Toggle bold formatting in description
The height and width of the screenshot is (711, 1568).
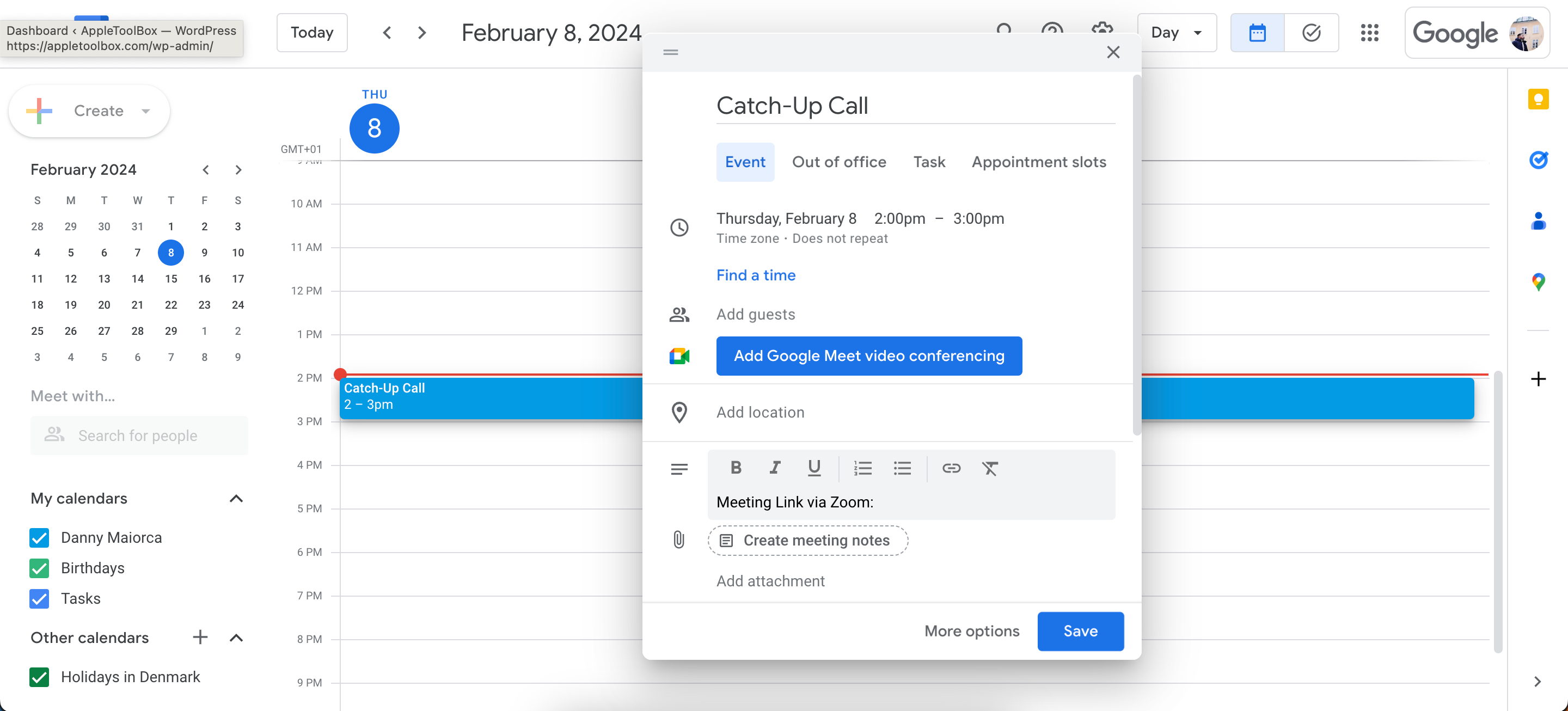[x=736, y=468]
